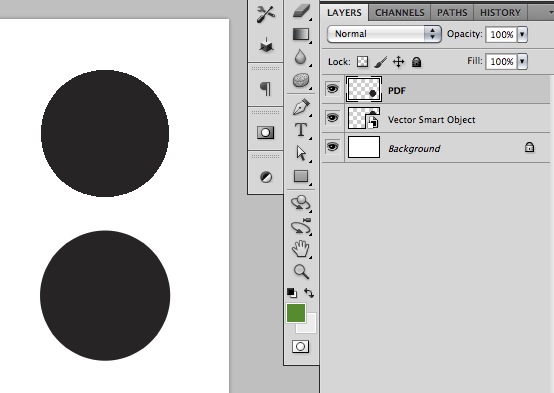Swap foreground and background colors
The width and height of the screenshot is (554, 393).
click(309, 293)
